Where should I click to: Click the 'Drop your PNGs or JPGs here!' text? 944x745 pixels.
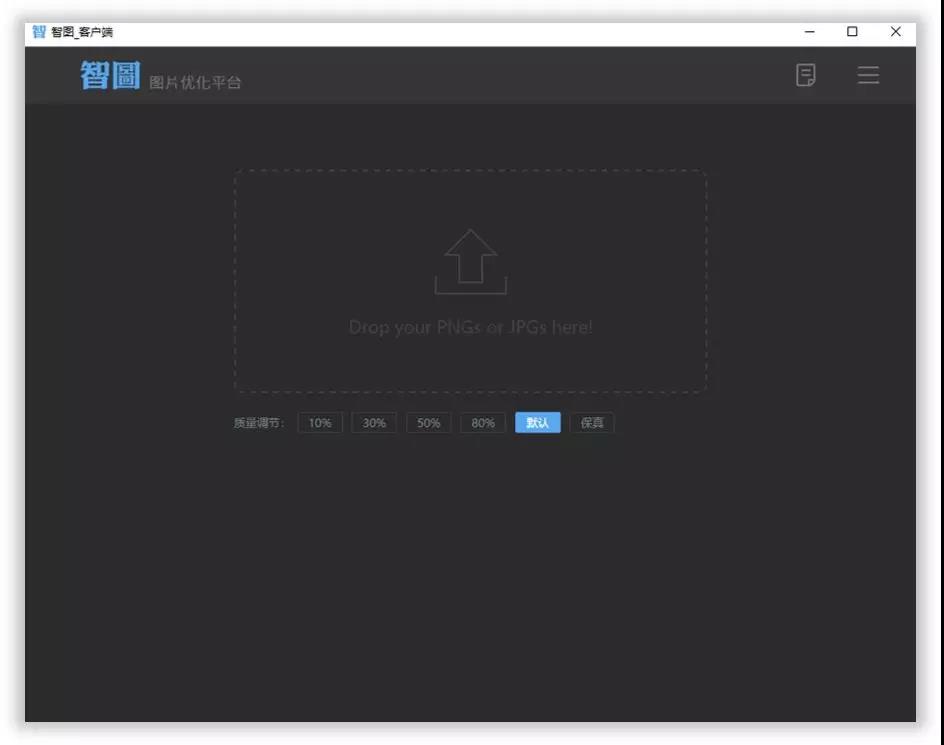point(470,327)
